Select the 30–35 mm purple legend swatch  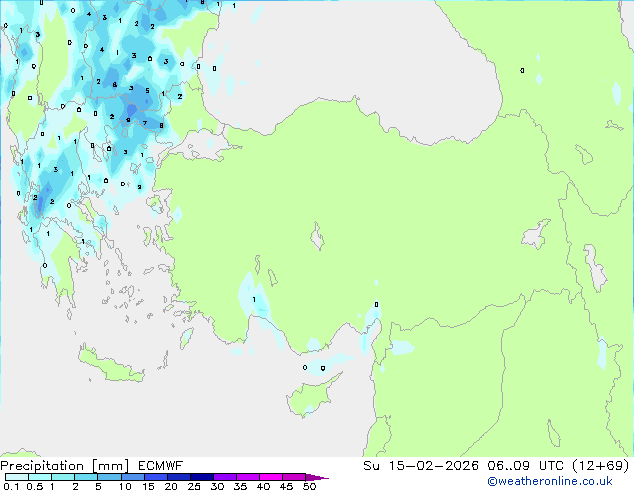224,477
